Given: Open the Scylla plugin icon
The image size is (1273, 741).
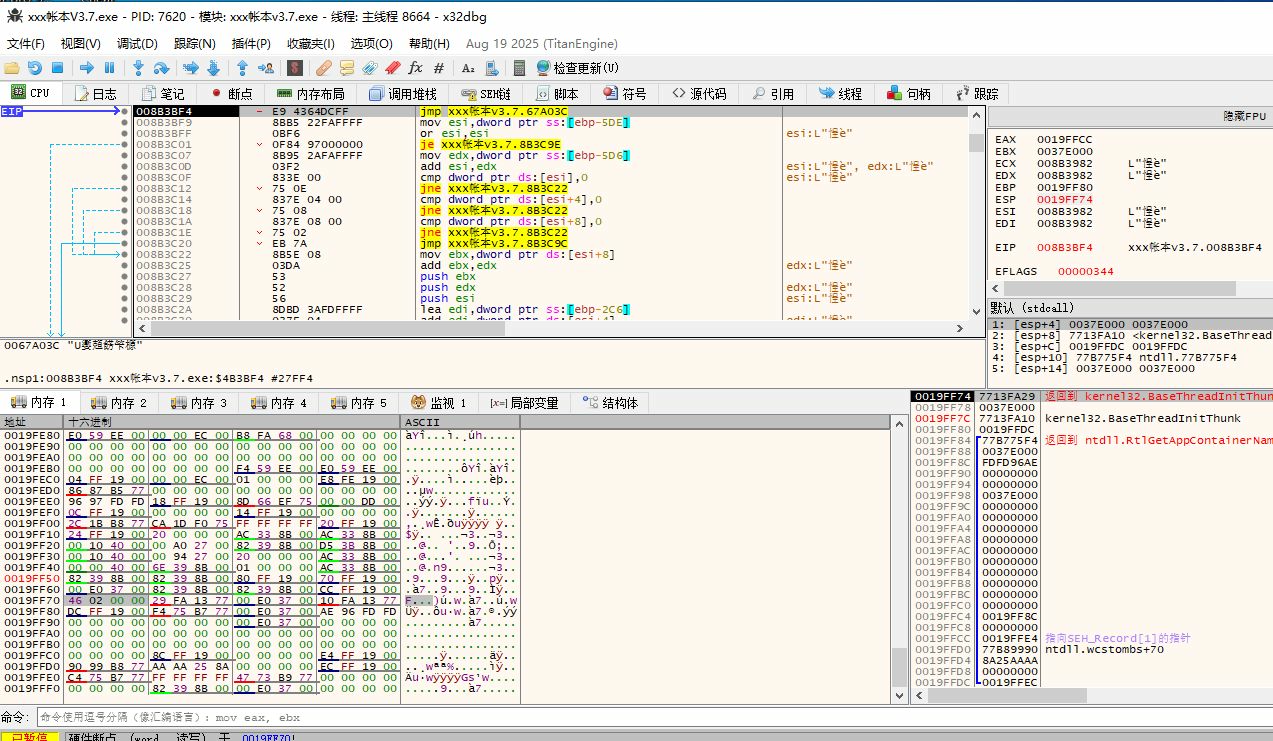Looking at the screenshot, I should (295, 68).
